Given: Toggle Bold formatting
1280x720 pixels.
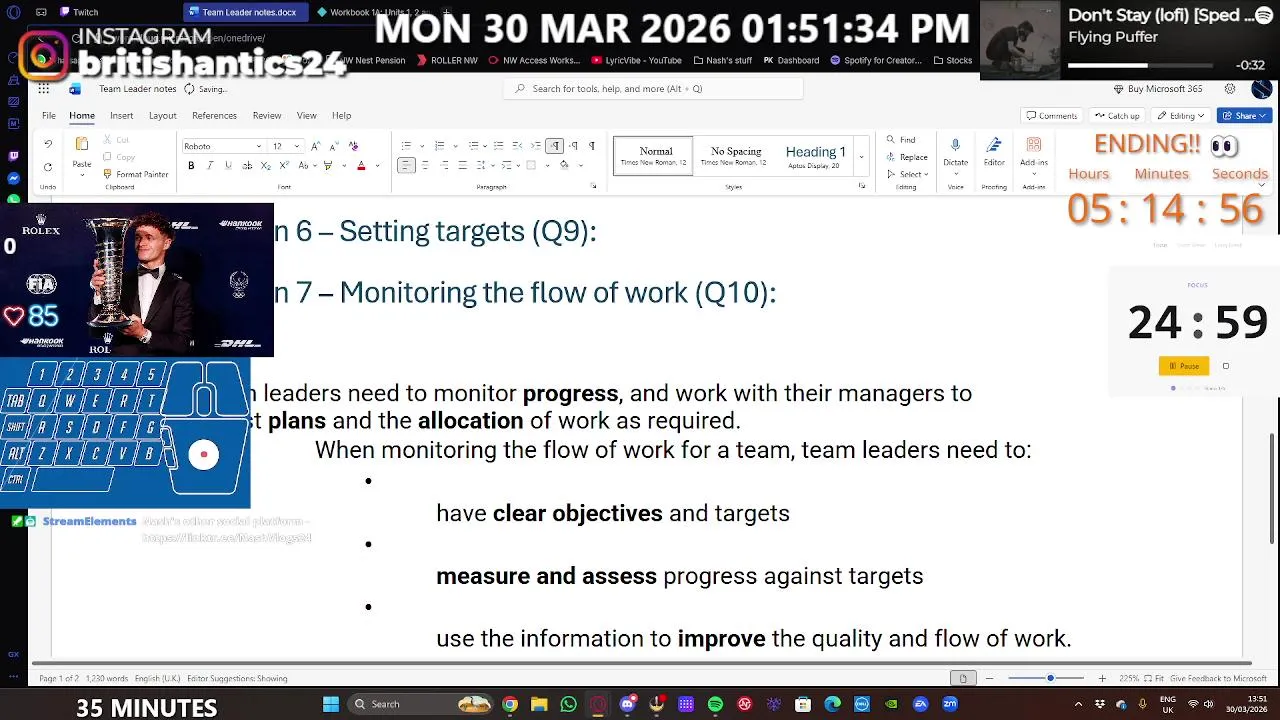Looking at the screenshot, I should 191,166.
